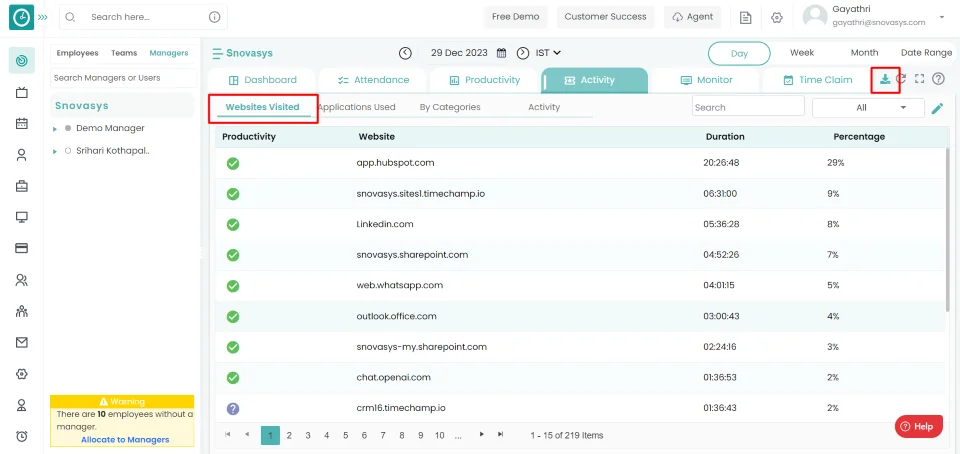Download the activity report
Screen dimensions: 960x454
(885, 79)
